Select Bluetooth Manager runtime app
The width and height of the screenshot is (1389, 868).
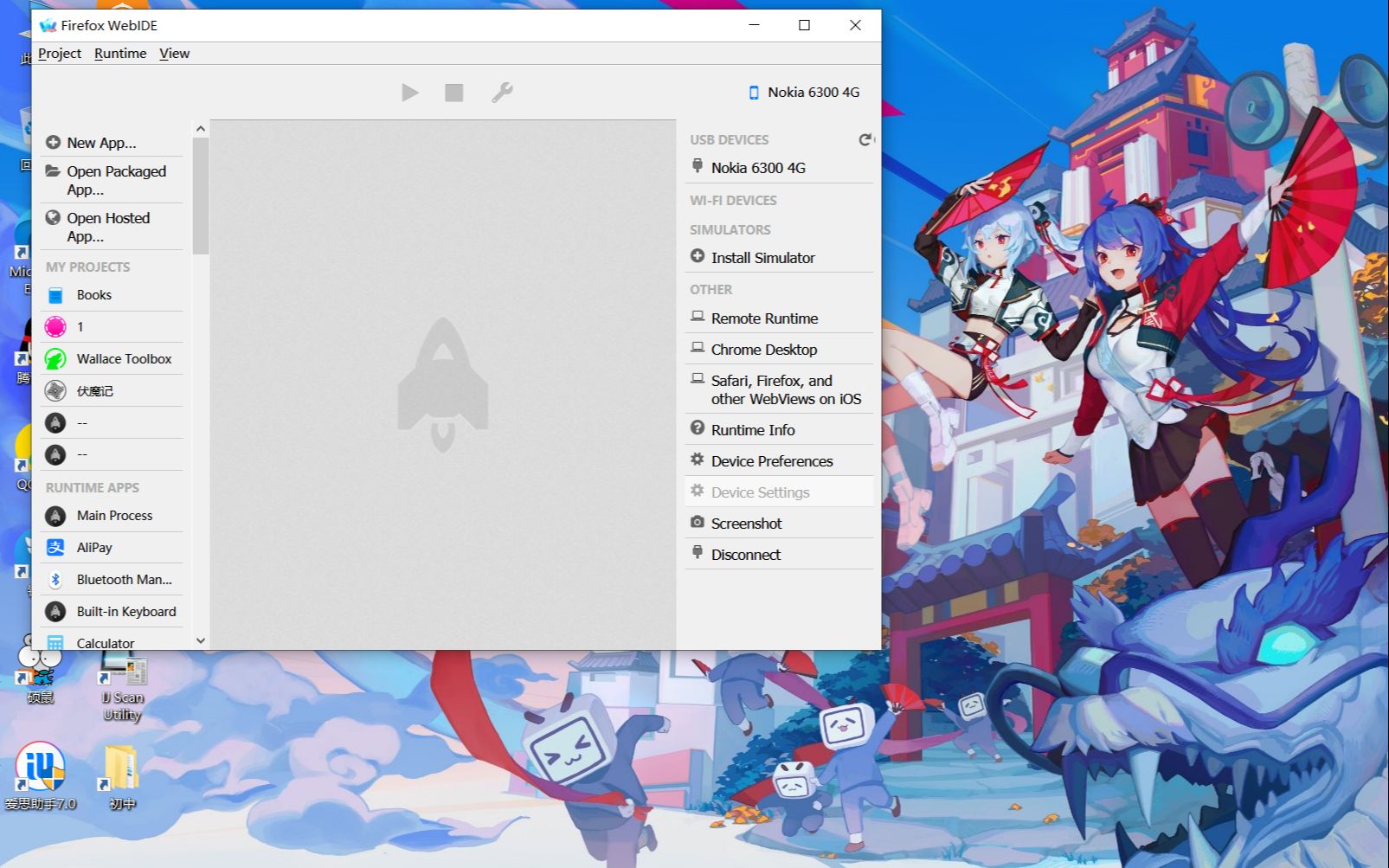[x=112, y=580]
